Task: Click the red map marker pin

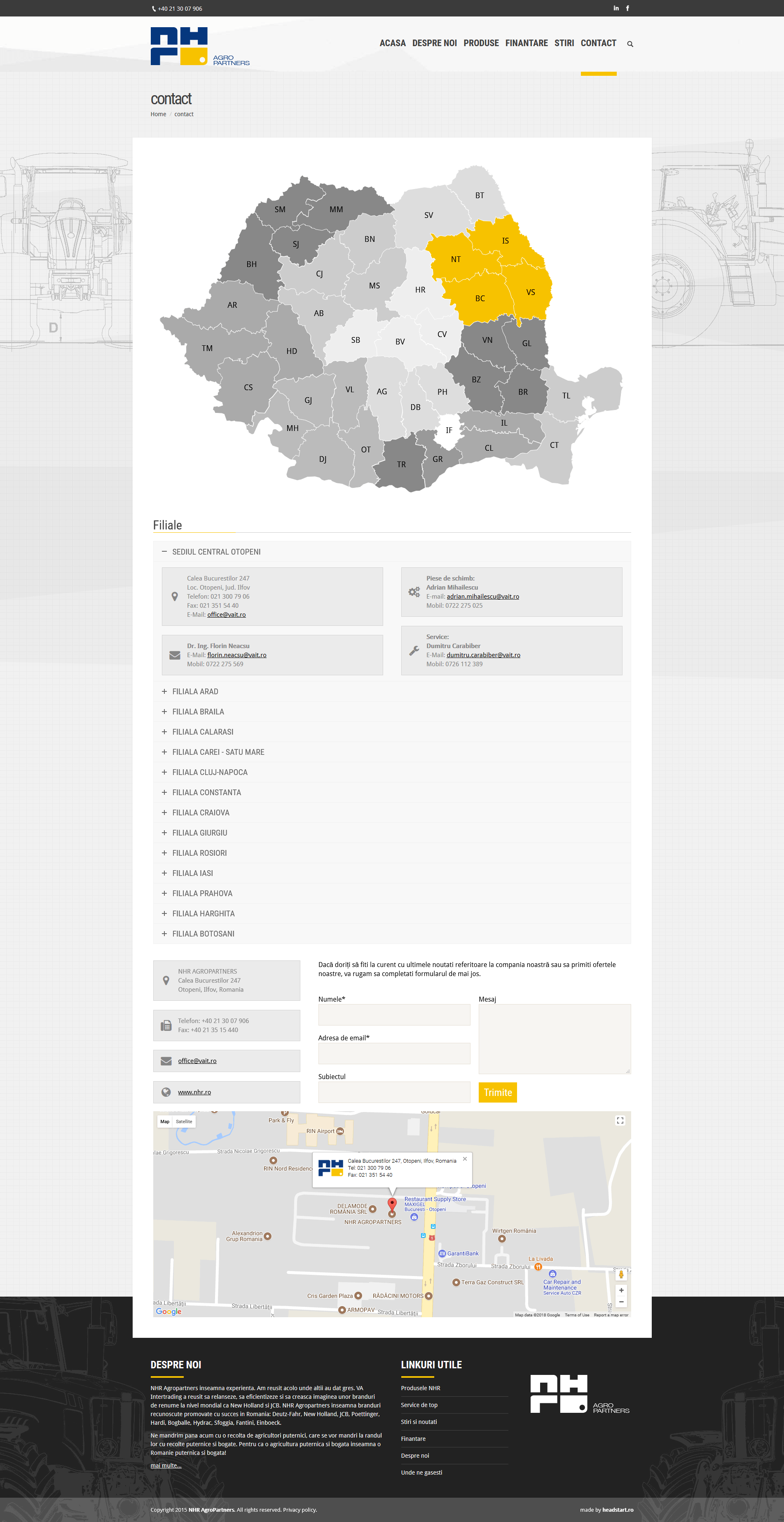Action: (392, 1204)
